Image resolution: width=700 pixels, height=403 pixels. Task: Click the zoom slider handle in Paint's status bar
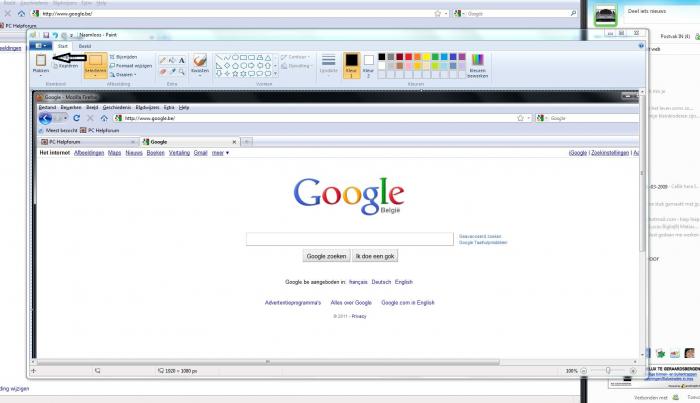pos(608,370)
